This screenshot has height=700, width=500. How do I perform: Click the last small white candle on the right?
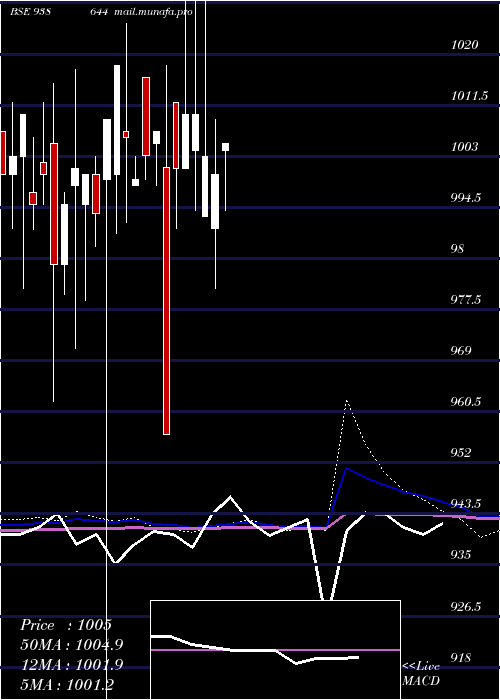(225, 147)
